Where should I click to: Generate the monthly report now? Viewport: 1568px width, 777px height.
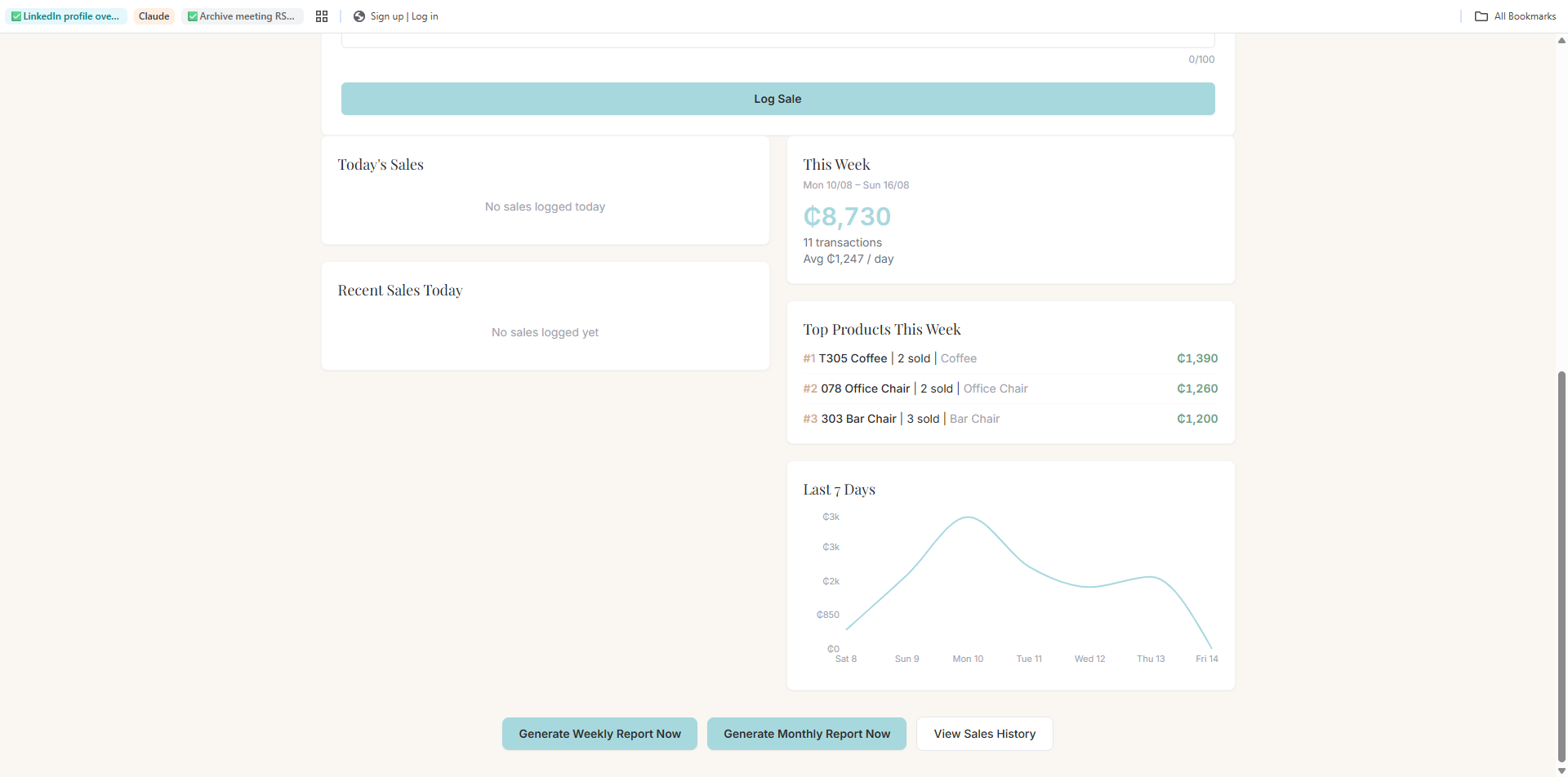coord(807,734)
